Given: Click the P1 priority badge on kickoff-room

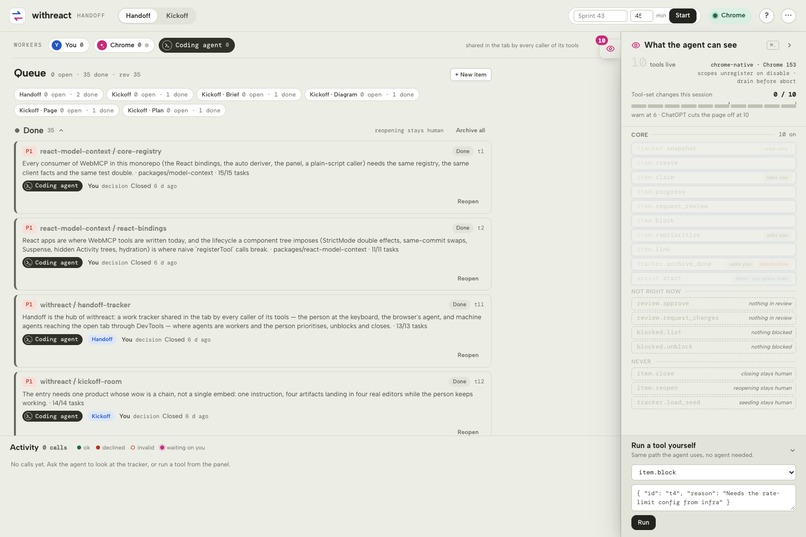Looking at the screenshot, I should pyautogui.click(x=29, y=381).
